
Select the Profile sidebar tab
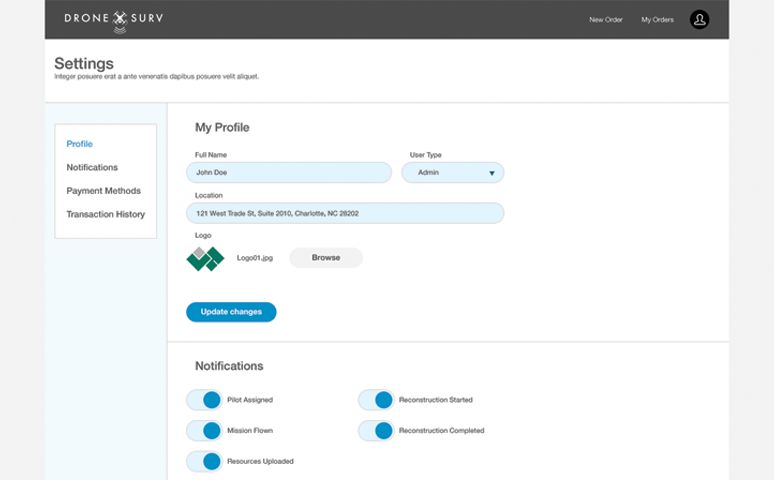tap(80, 144)
